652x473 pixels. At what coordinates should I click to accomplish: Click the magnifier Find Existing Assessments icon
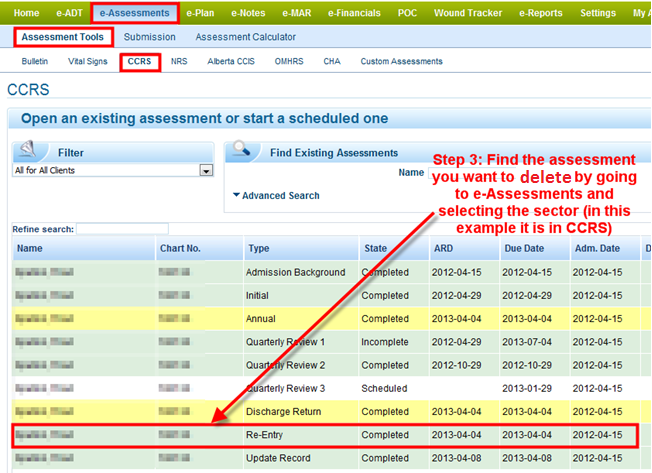(242, 148)
